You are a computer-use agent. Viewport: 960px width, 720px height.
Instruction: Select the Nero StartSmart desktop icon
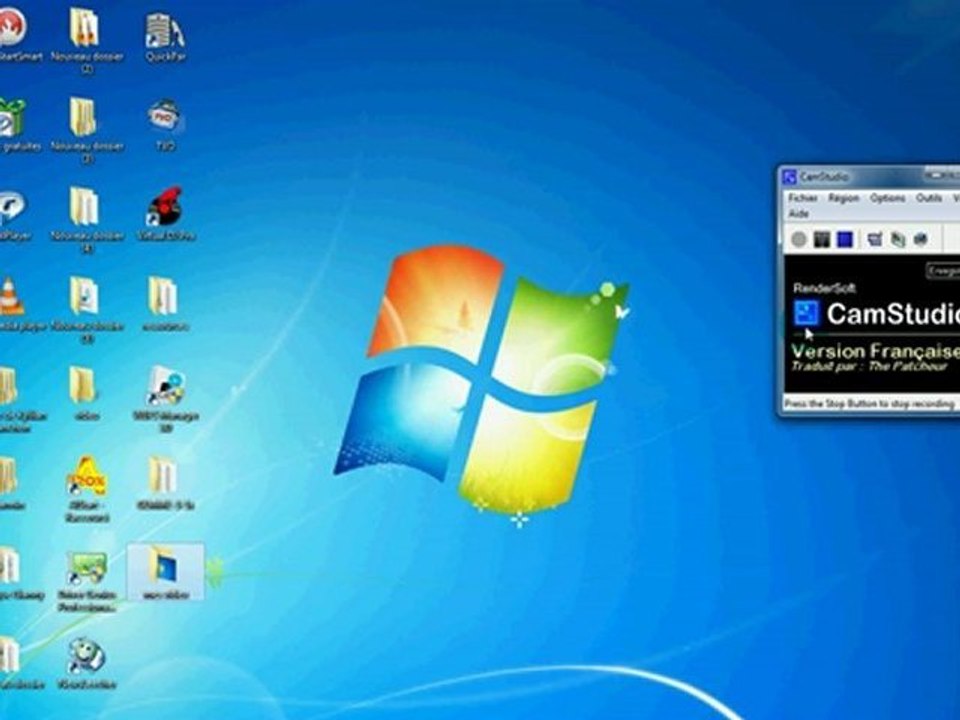12,37
